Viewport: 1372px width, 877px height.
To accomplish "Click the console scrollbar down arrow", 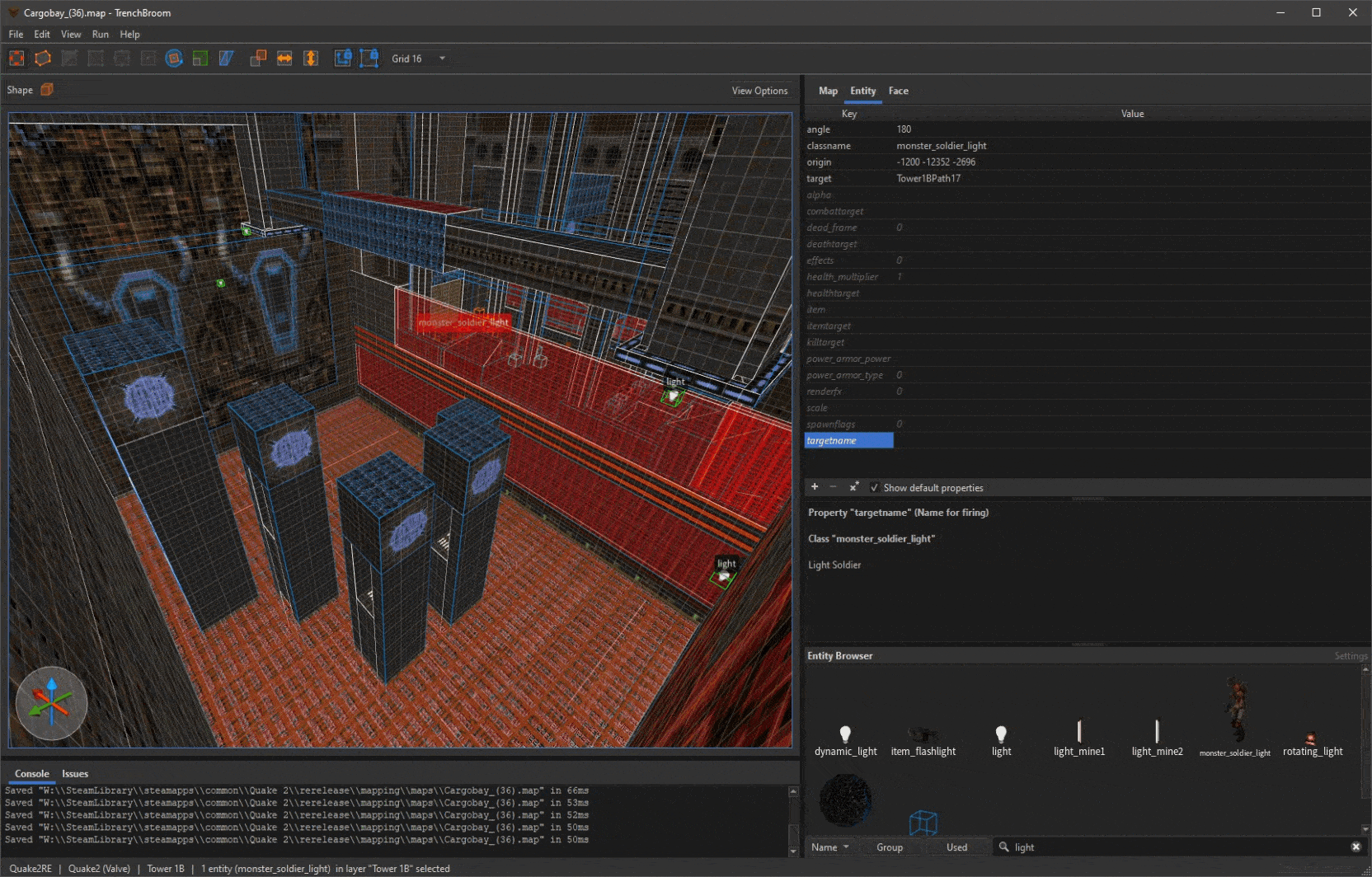I will pyautogui.click(x=793, y=851).
